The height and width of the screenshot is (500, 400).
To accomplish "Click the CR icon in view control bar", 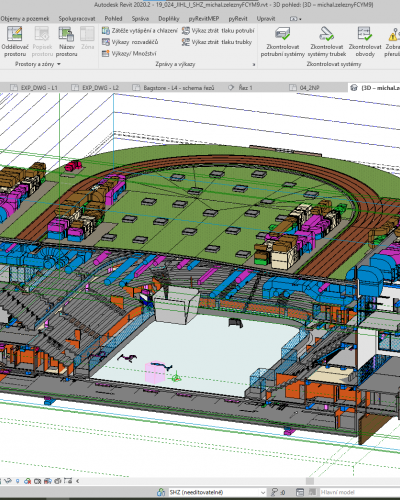I will tap(37, 481).
